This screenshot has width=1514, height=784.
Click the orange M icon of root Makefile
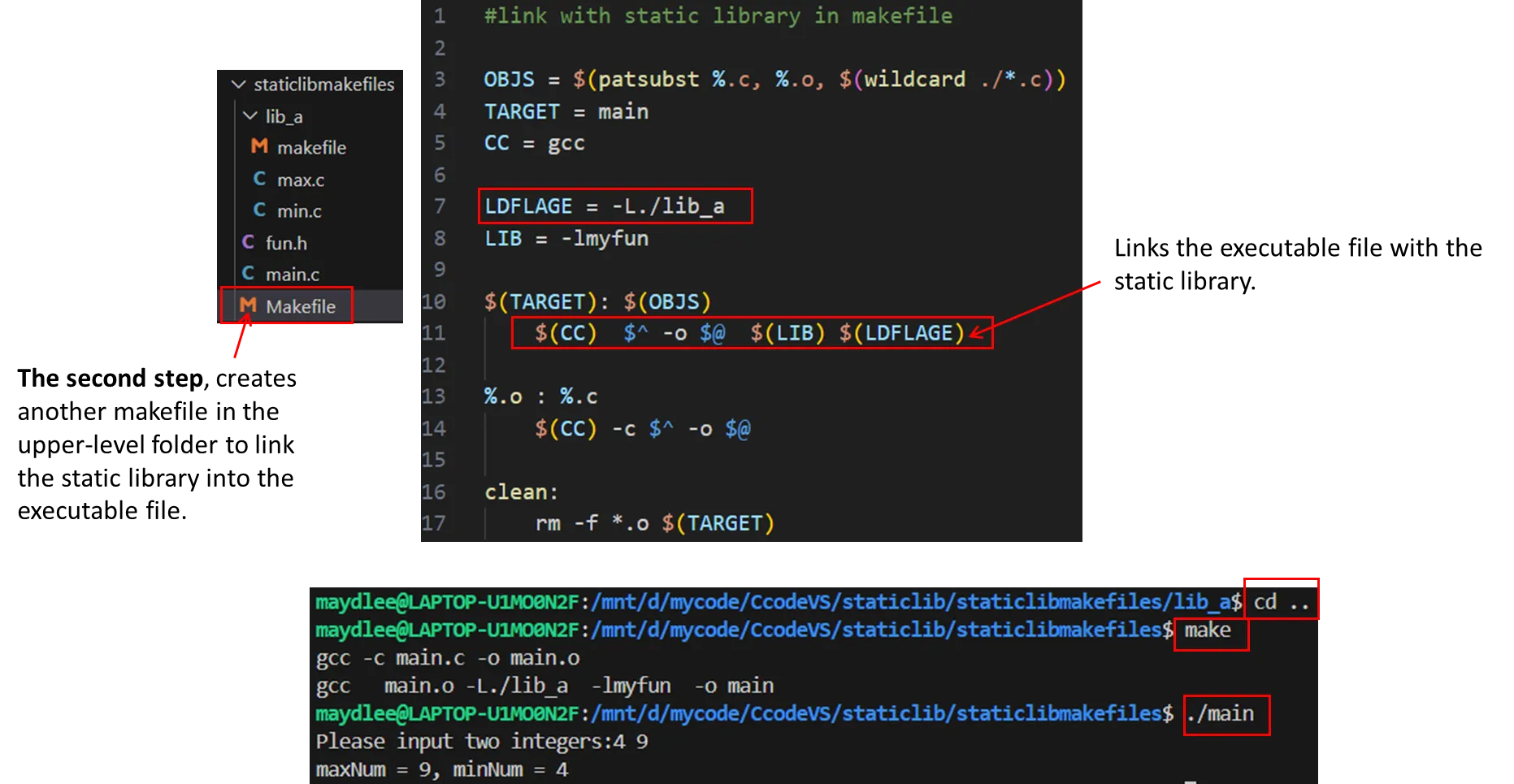248,306
